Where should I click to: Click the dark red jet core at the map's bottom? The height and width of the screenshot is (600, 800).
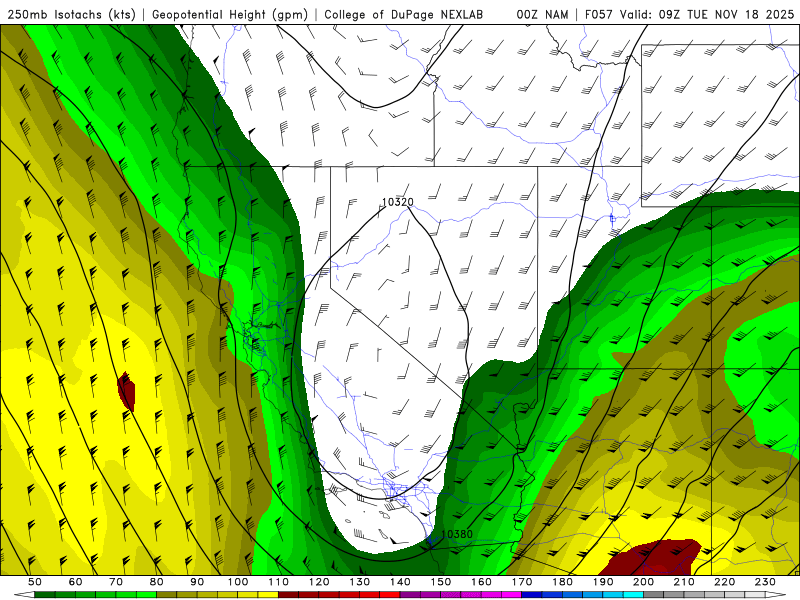click(651, 557)
